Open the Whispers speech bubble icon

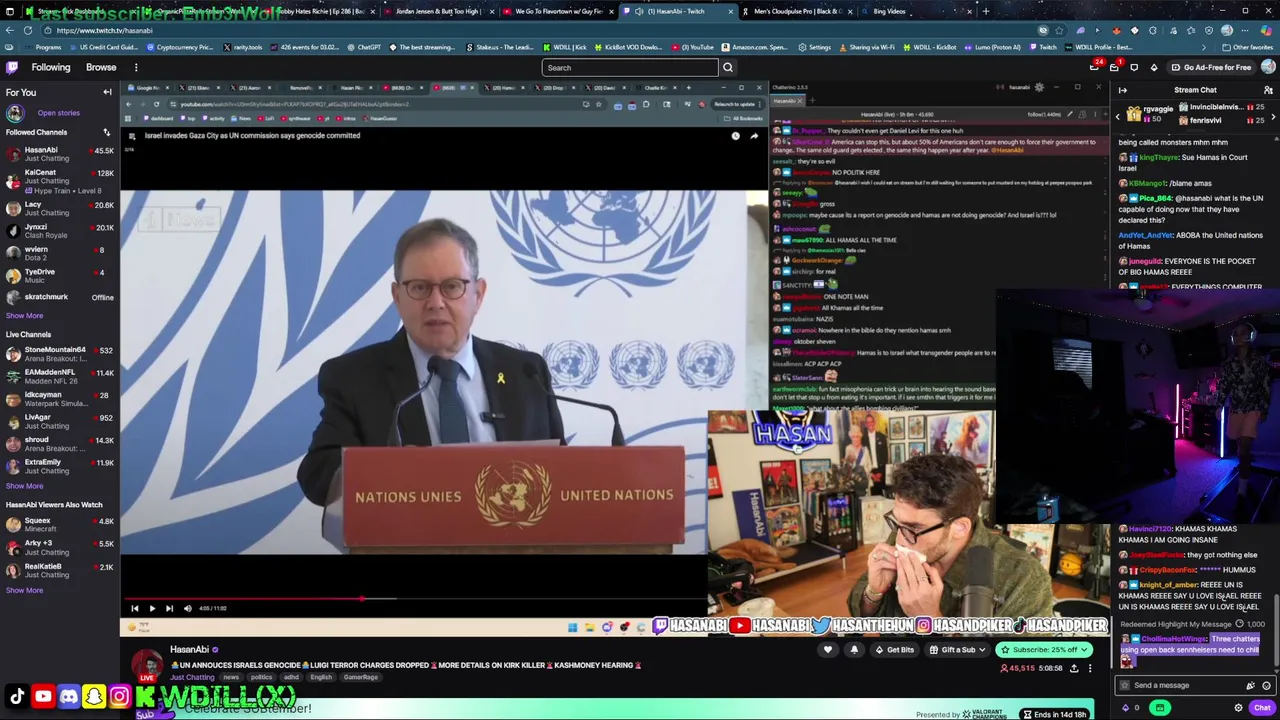point(1134,67)
